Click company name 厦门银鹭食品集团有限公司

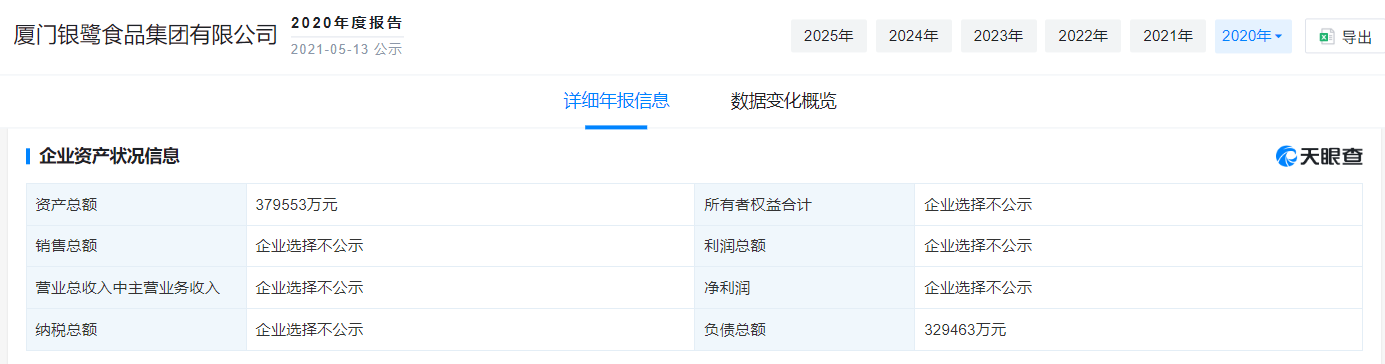(x=145, y=35)
